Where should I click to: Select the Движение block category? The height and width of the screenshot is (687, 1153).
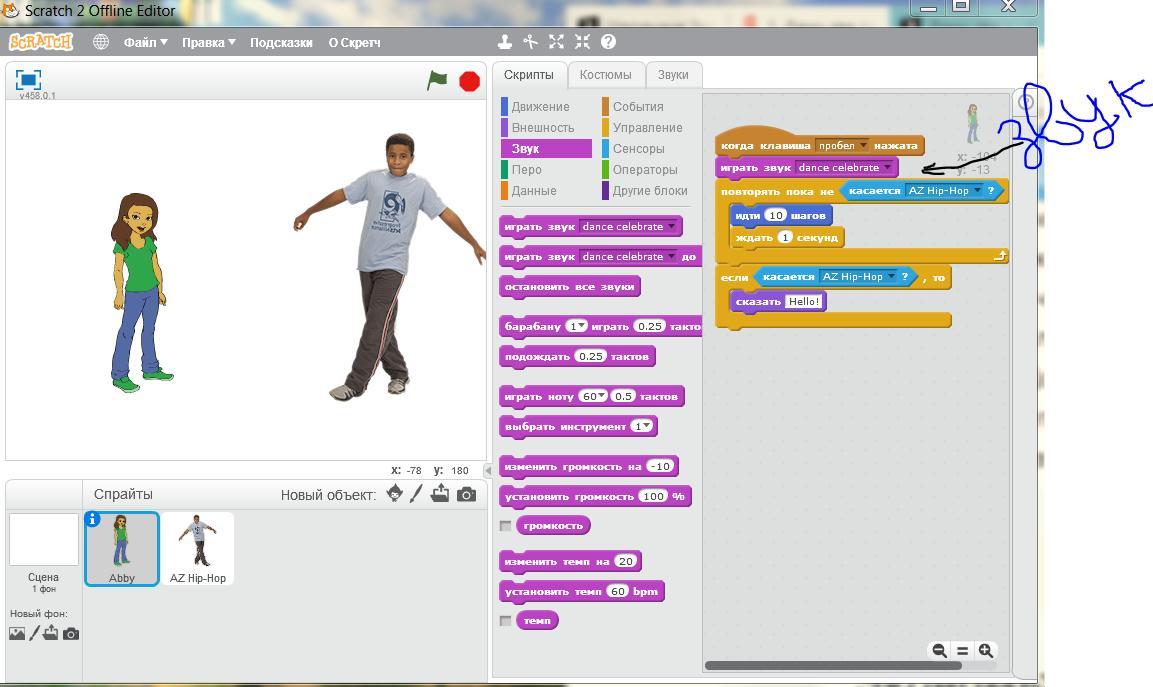(540, 107)
